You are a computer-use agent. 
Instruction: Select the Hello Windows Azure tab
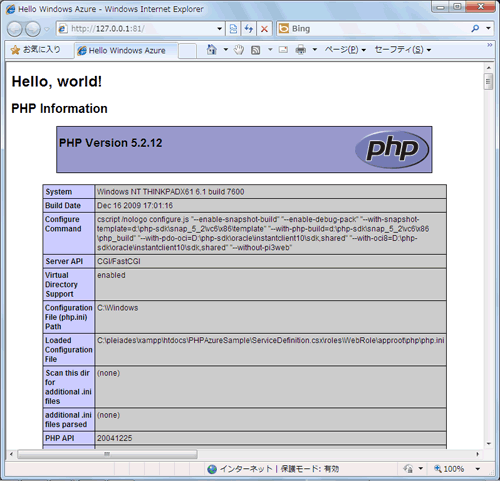pos(126,50)
